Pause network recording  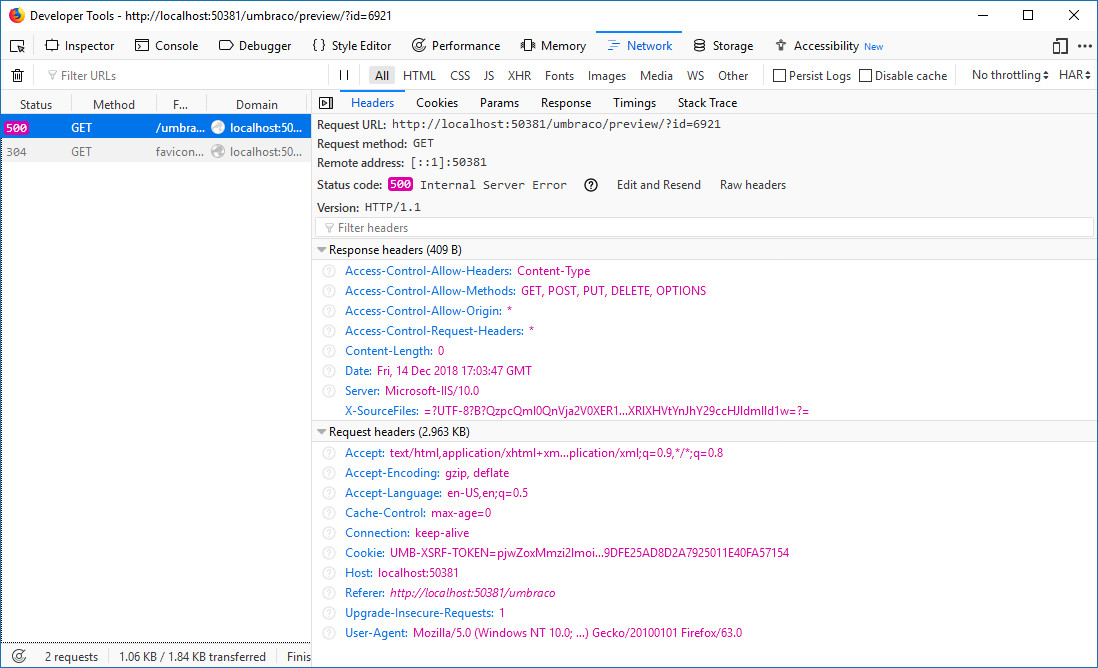(x=344, y=75)
